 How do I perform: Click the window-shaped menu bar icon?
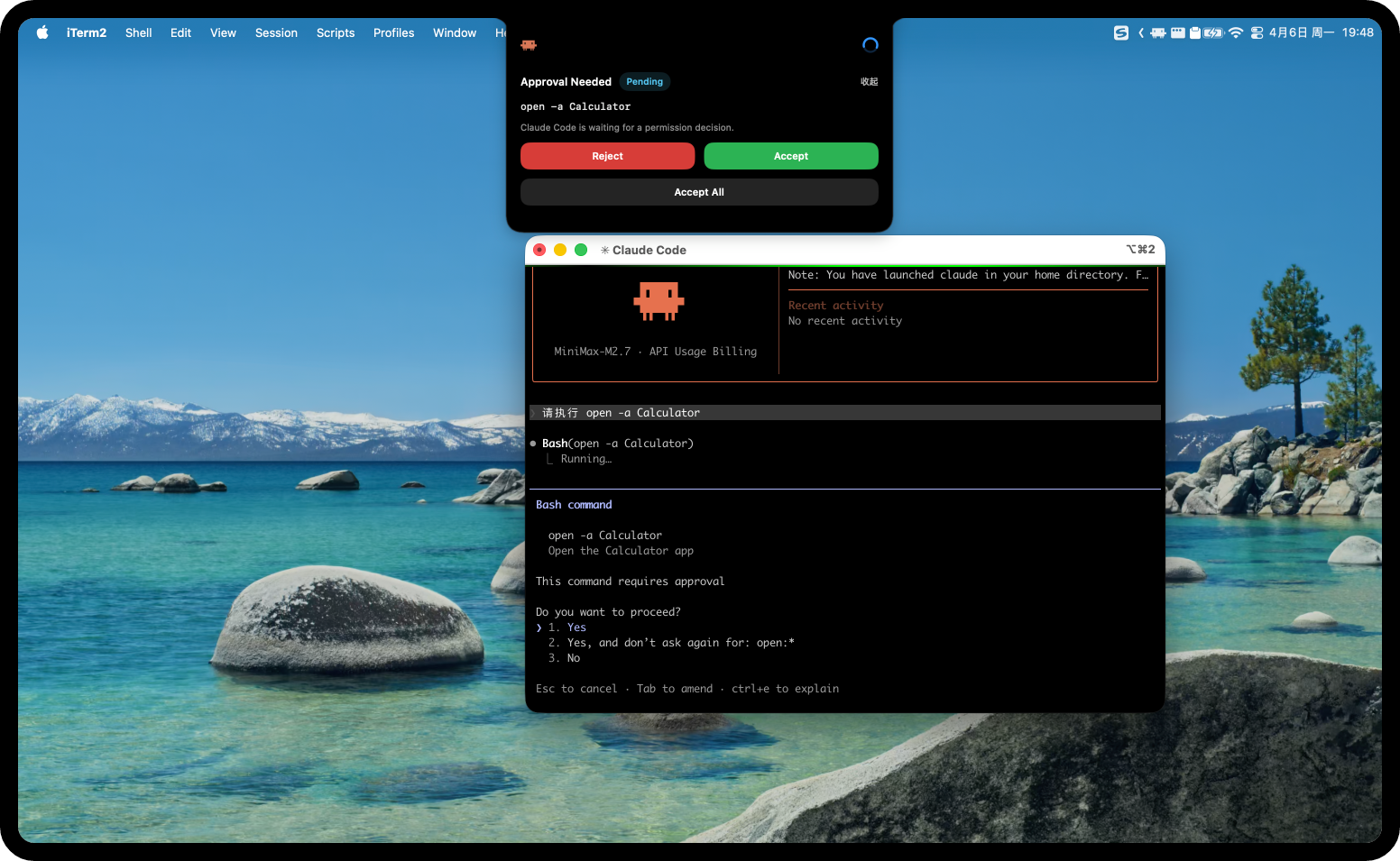coord(1178,32)
